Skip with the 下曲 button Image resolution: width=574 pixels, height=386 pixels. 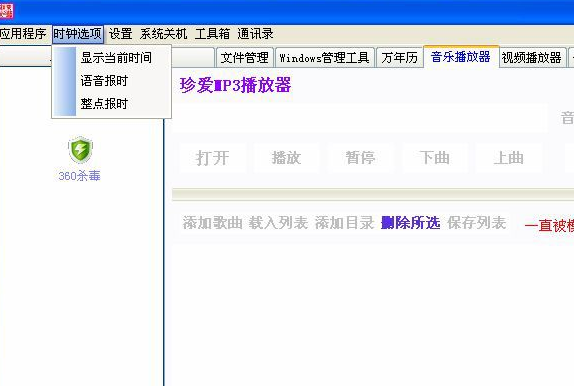click(x=435, y=158)
